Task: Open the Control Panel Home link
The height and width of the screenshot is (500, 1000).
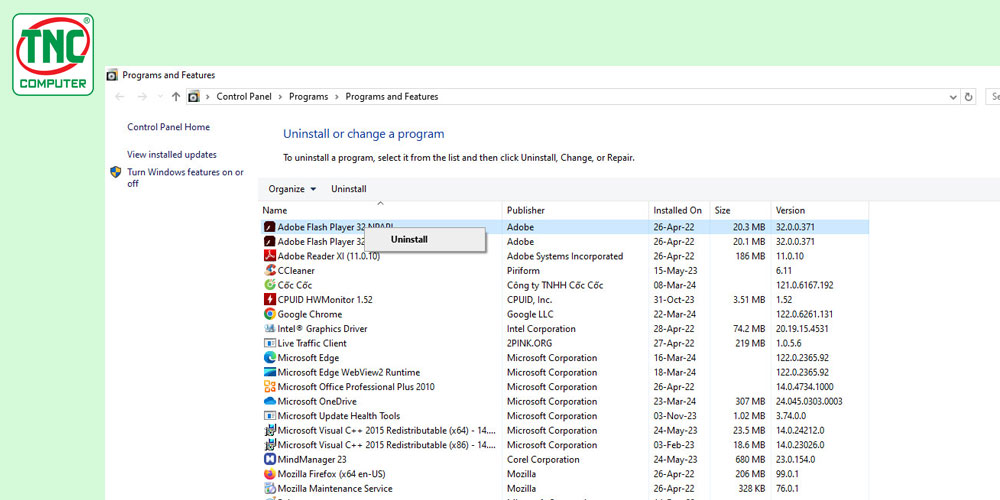Action: pos(168,128)
